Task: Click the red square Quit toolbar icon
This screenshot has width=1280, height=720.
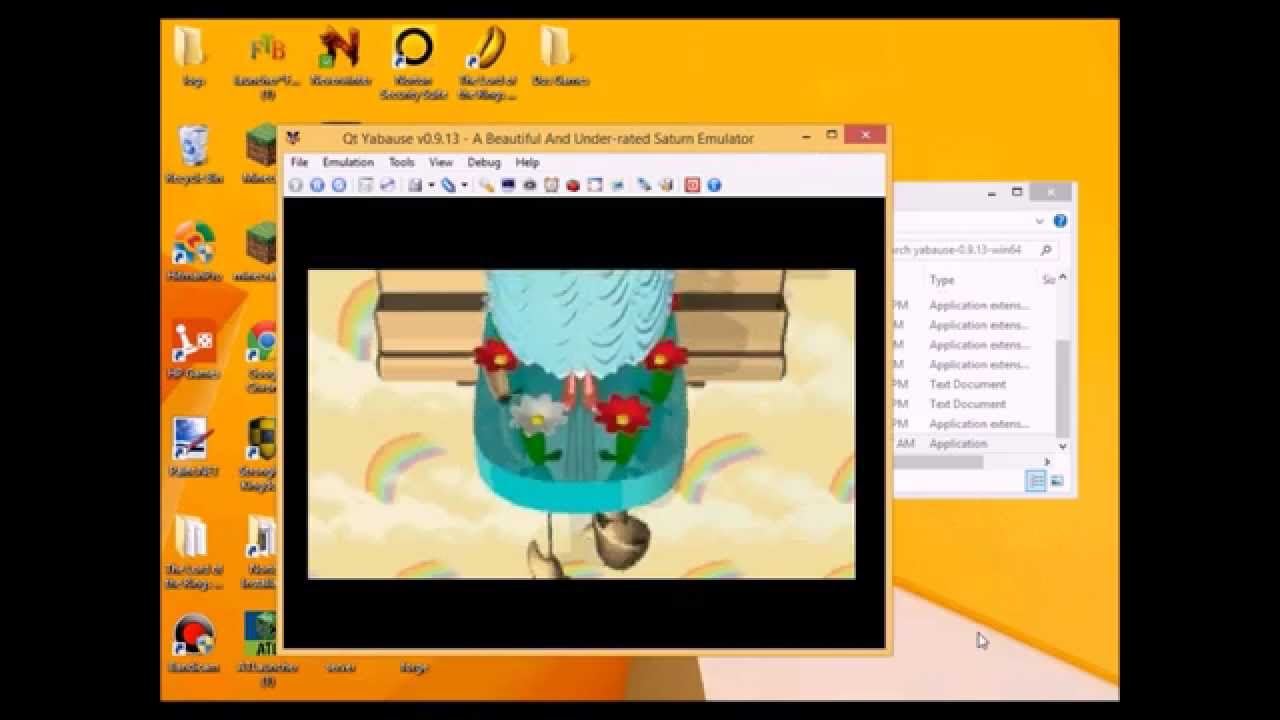Action: 692,185
